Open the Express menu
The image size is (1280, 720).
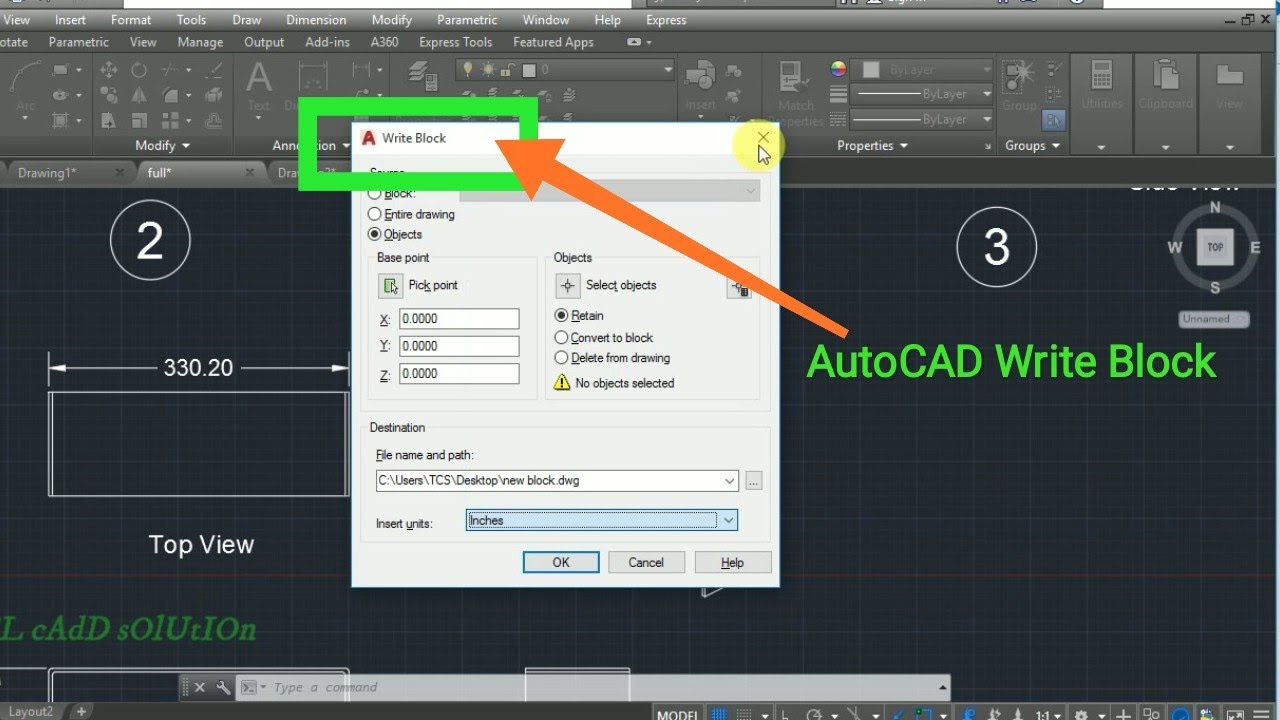click(x=666, y=19)
